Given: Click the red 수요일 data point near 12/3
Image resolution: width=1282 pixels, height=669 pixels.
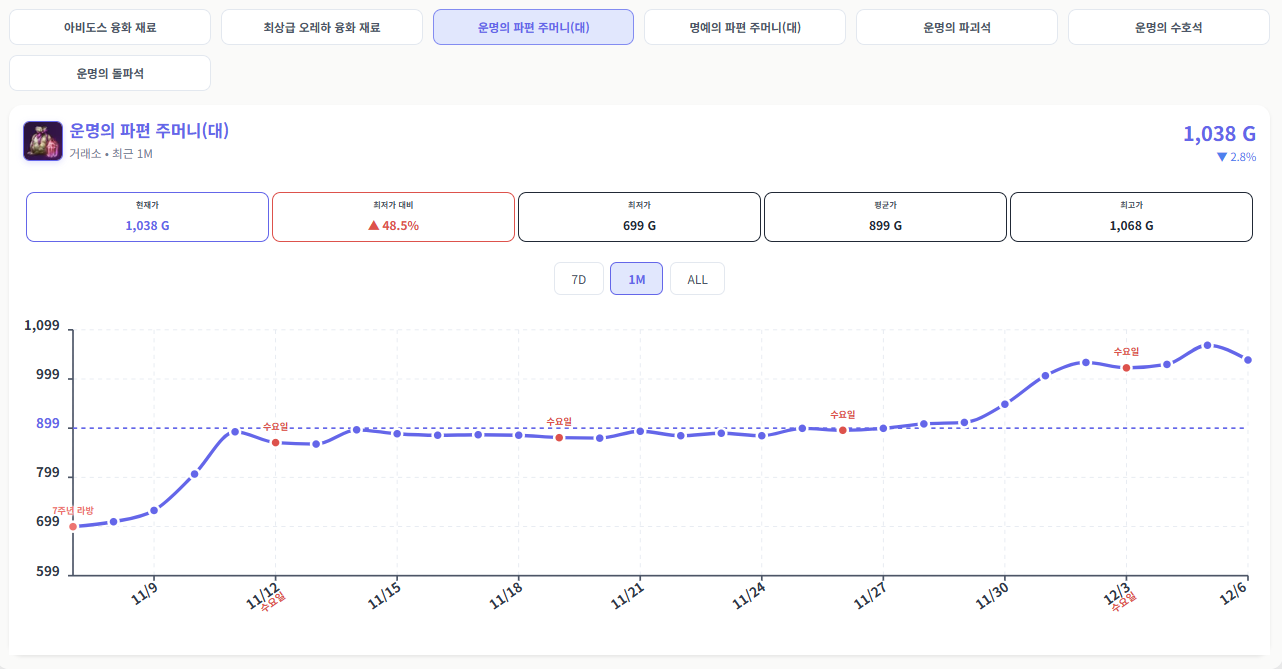Looking at the screenshot, I should coord(1126,368).
